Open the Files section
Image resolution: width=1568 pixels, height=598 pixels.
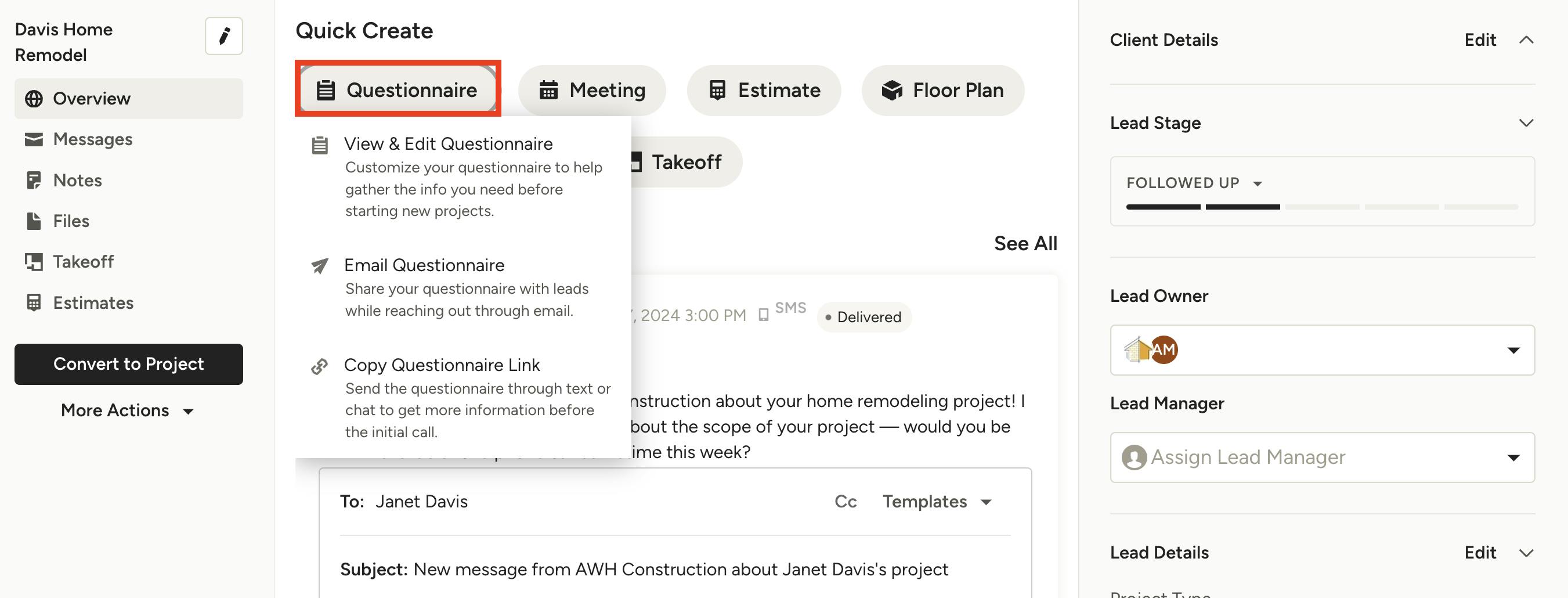[x=71, y=221]
